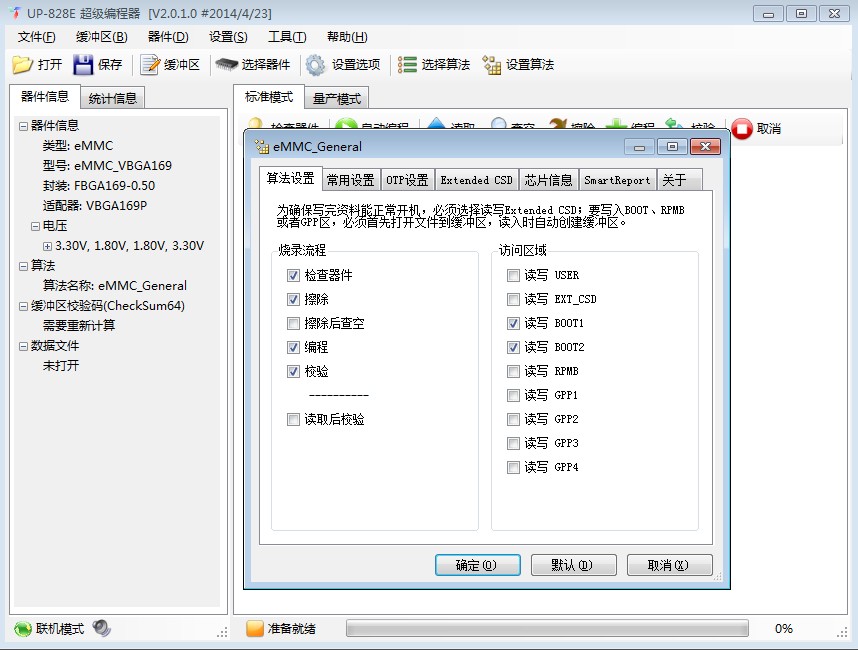858x650 pixels.
Task: Click the red Cancel stop icon
Action: [x=742, y=129]
